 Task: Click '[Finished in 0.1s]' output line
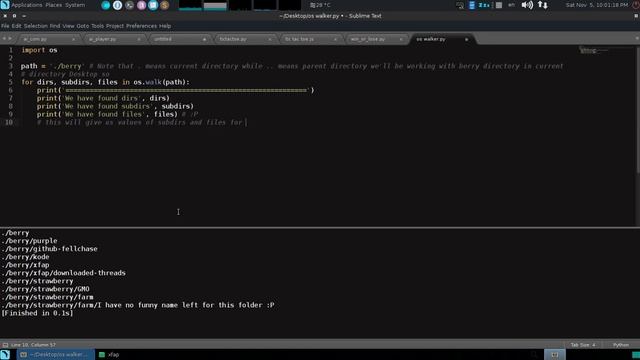37,313
